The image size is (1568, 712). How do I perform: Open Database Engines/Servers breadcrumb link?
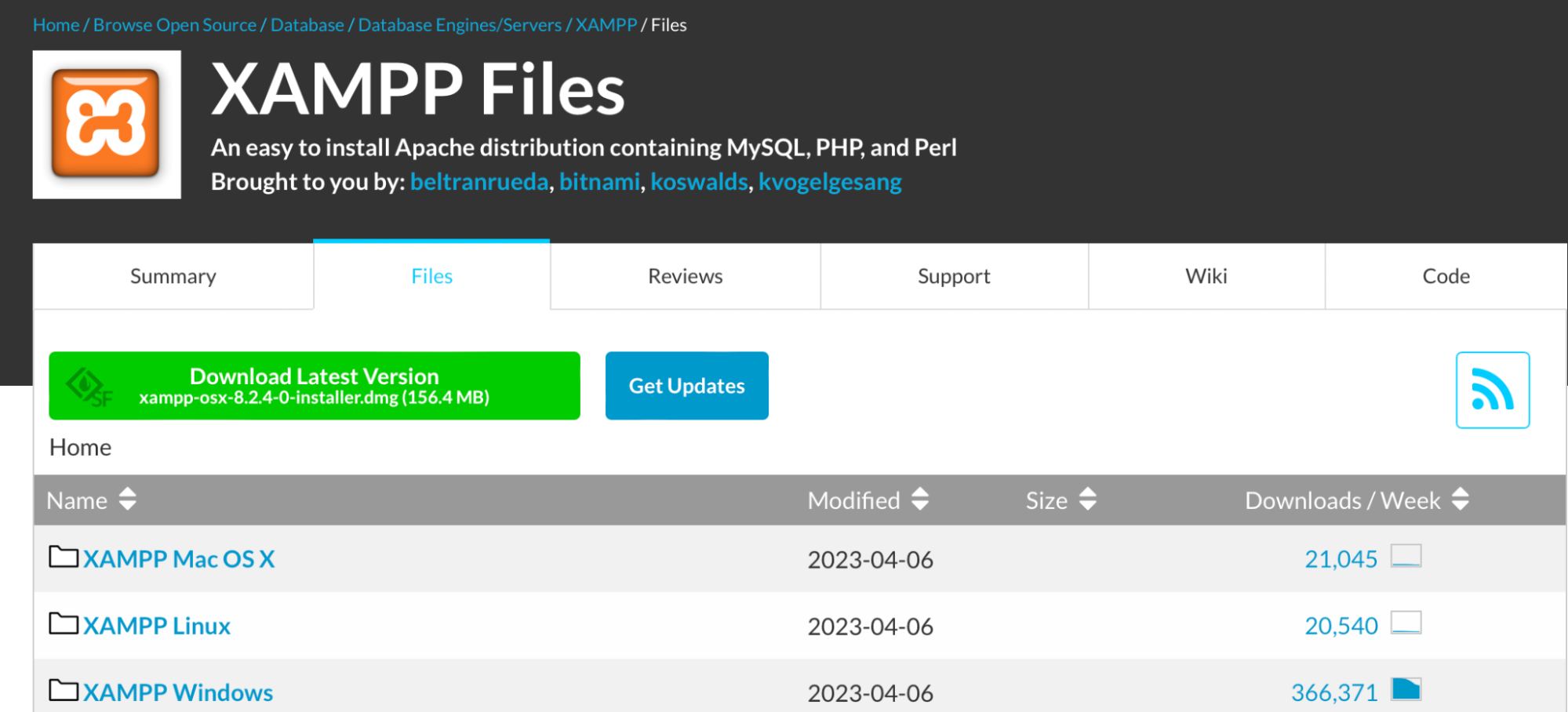point(460,25)
